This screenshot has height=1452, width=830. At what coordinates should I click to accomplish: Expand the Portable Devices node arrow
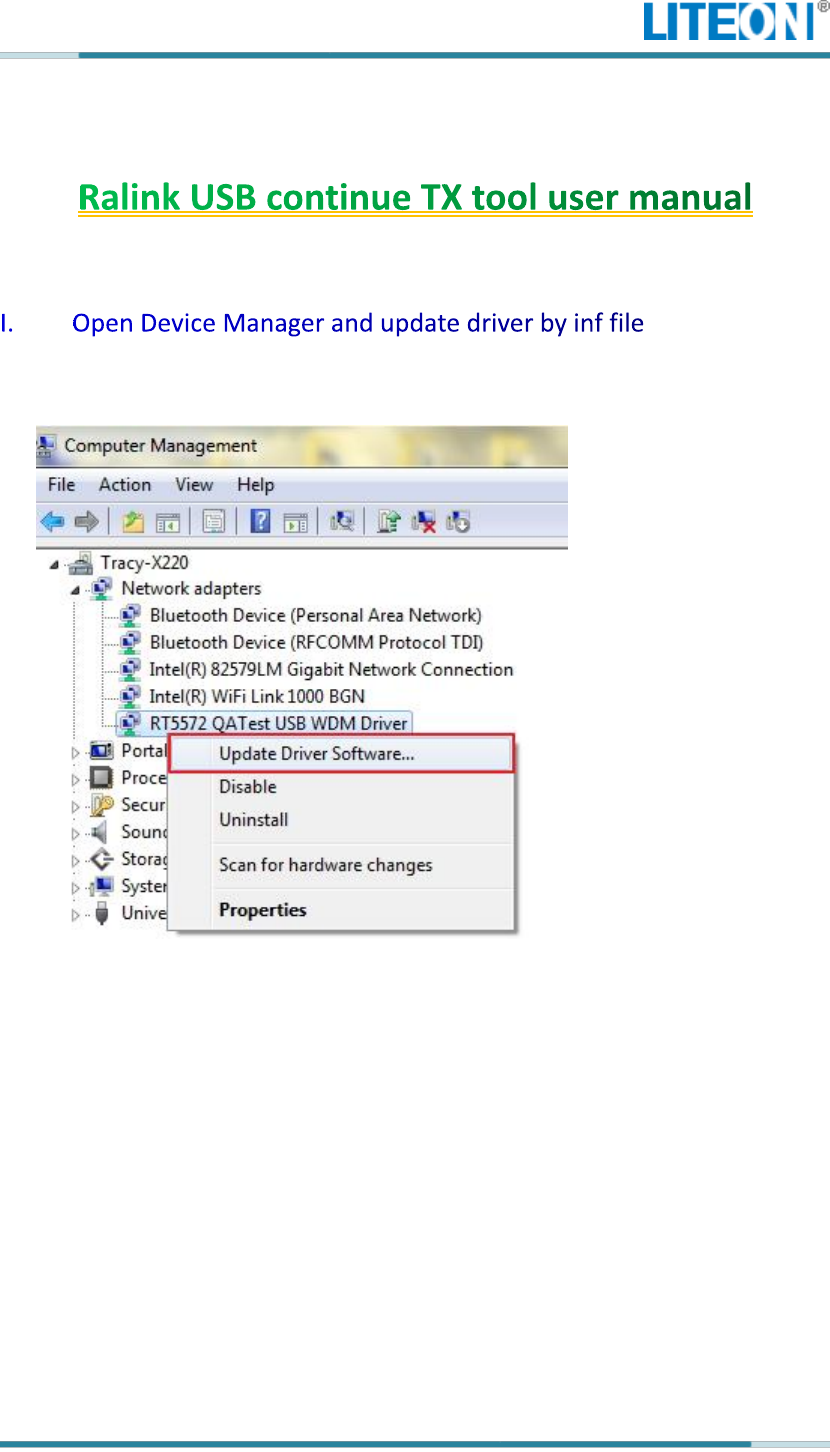tap(75, 751)
